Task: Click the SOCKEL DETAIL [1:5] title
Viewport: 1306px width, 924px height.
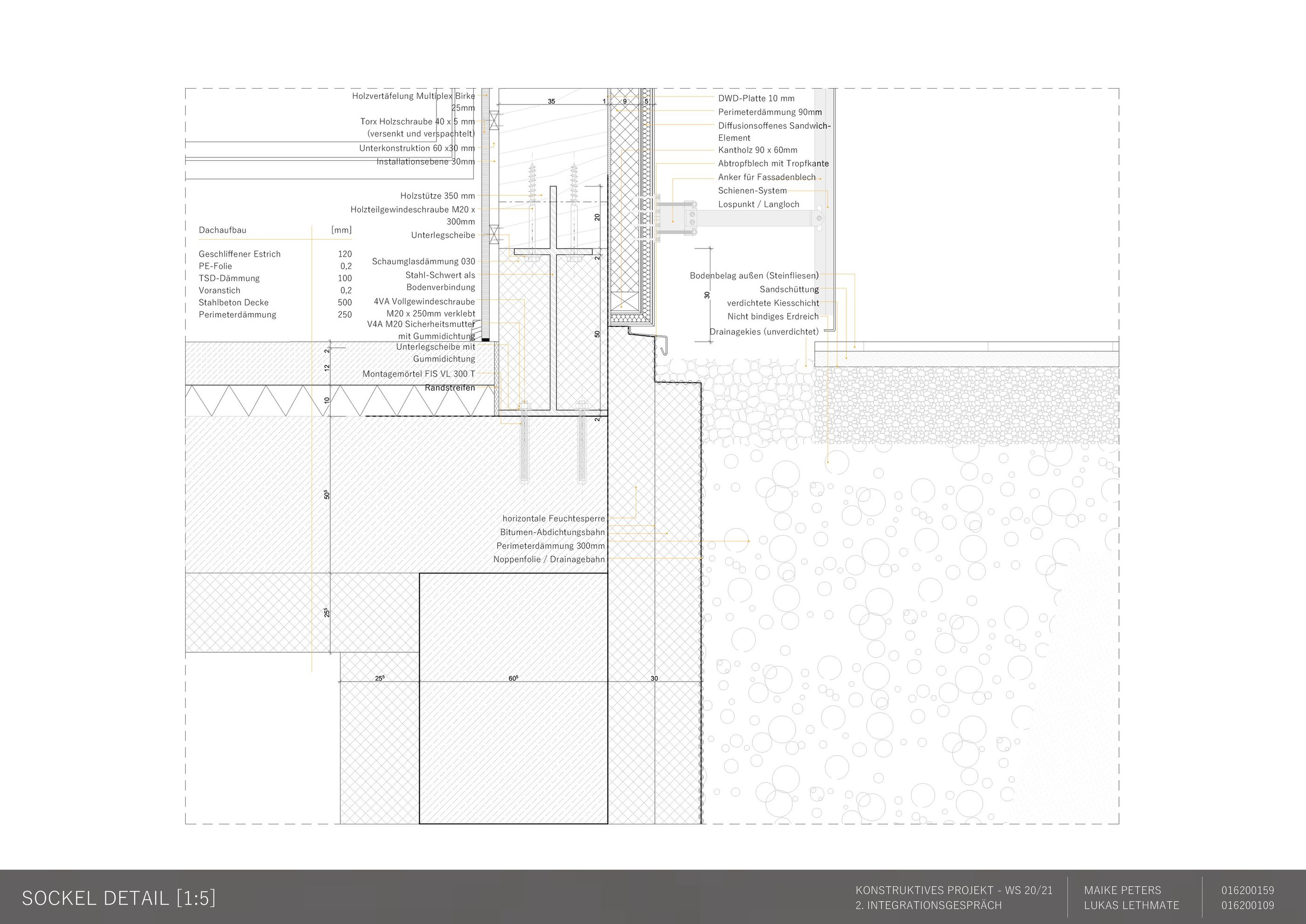Action: click(x=119, y=897)
